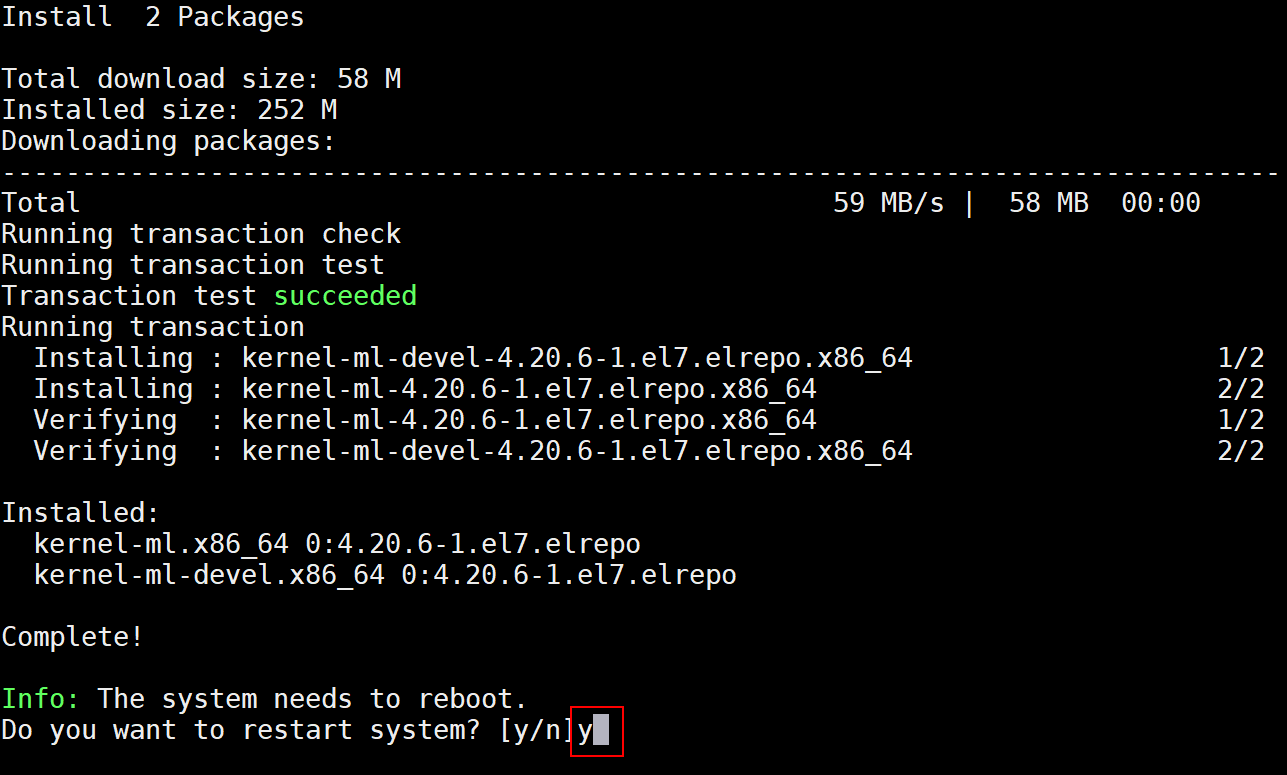Click the 'Complete!' message
This screenshot has height=775, width=1287.
click(x=73, y=637)
